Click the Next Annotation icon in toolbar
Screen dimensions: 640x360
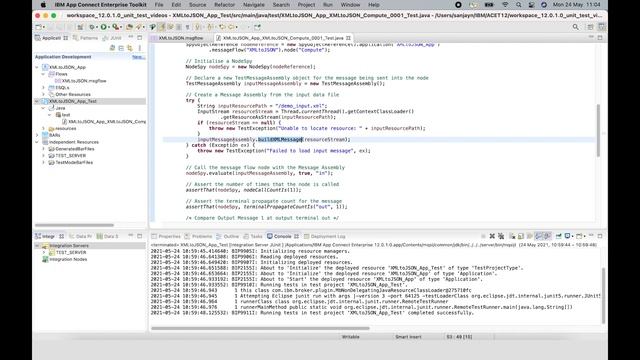click(x=198, y=27)
